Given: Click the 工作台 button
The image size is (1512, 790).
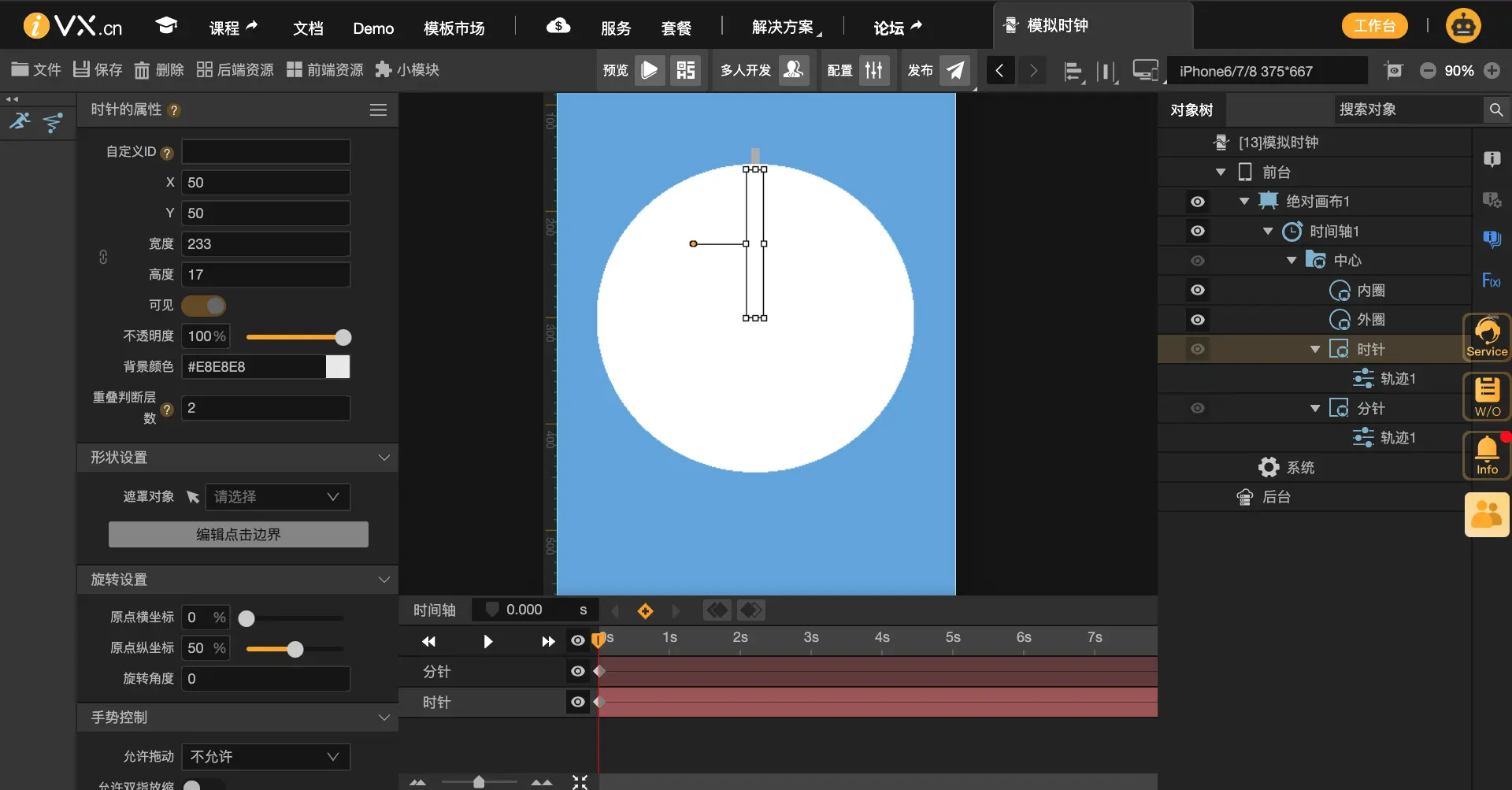Looking at the screenshot, I should click(1374, 26).
